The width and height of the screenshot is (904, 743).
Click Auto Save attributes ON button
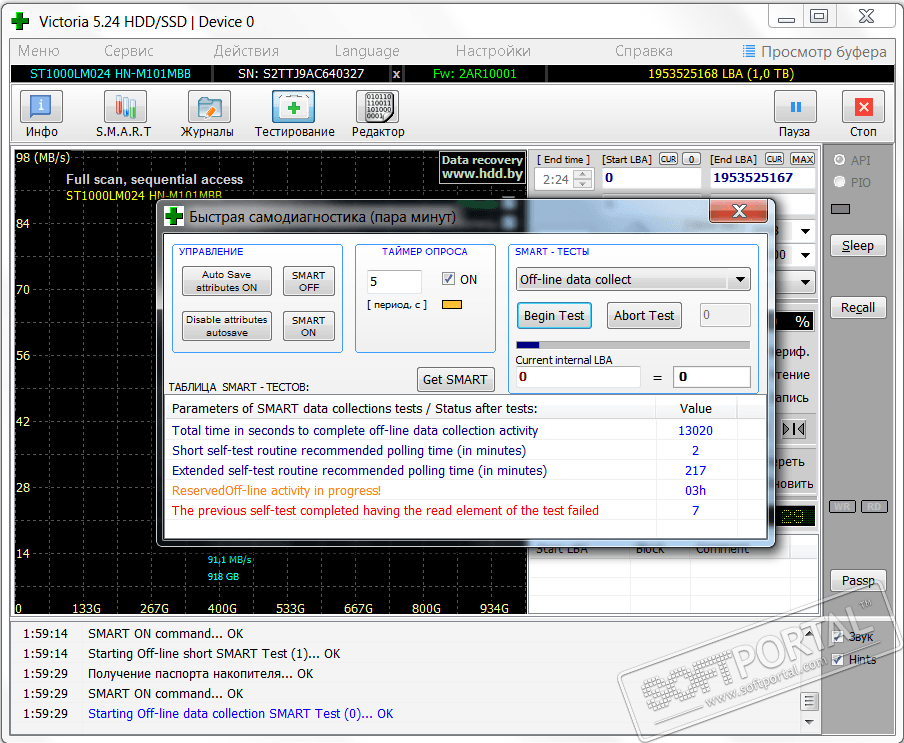(227, 281)
